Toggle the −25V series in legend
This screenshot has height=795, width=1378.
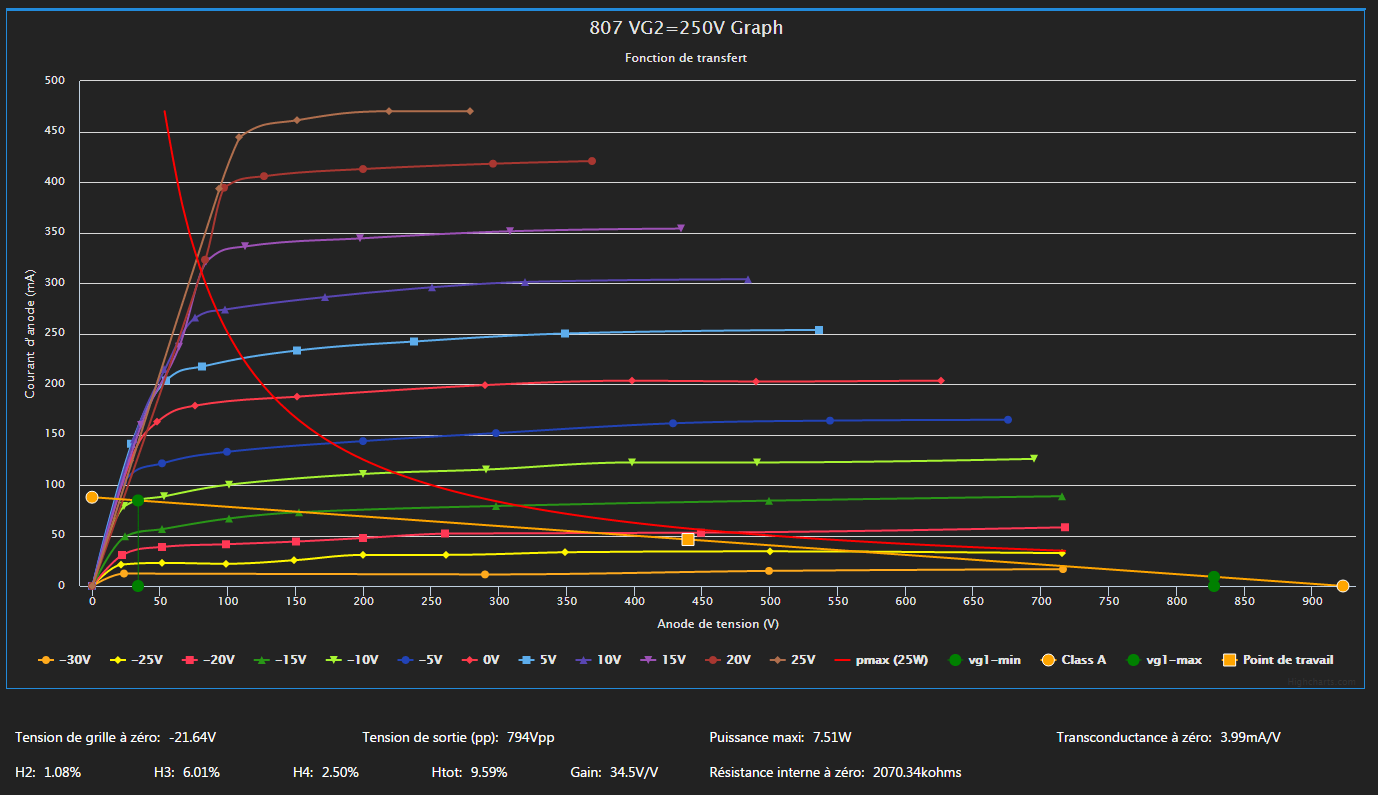136,660
